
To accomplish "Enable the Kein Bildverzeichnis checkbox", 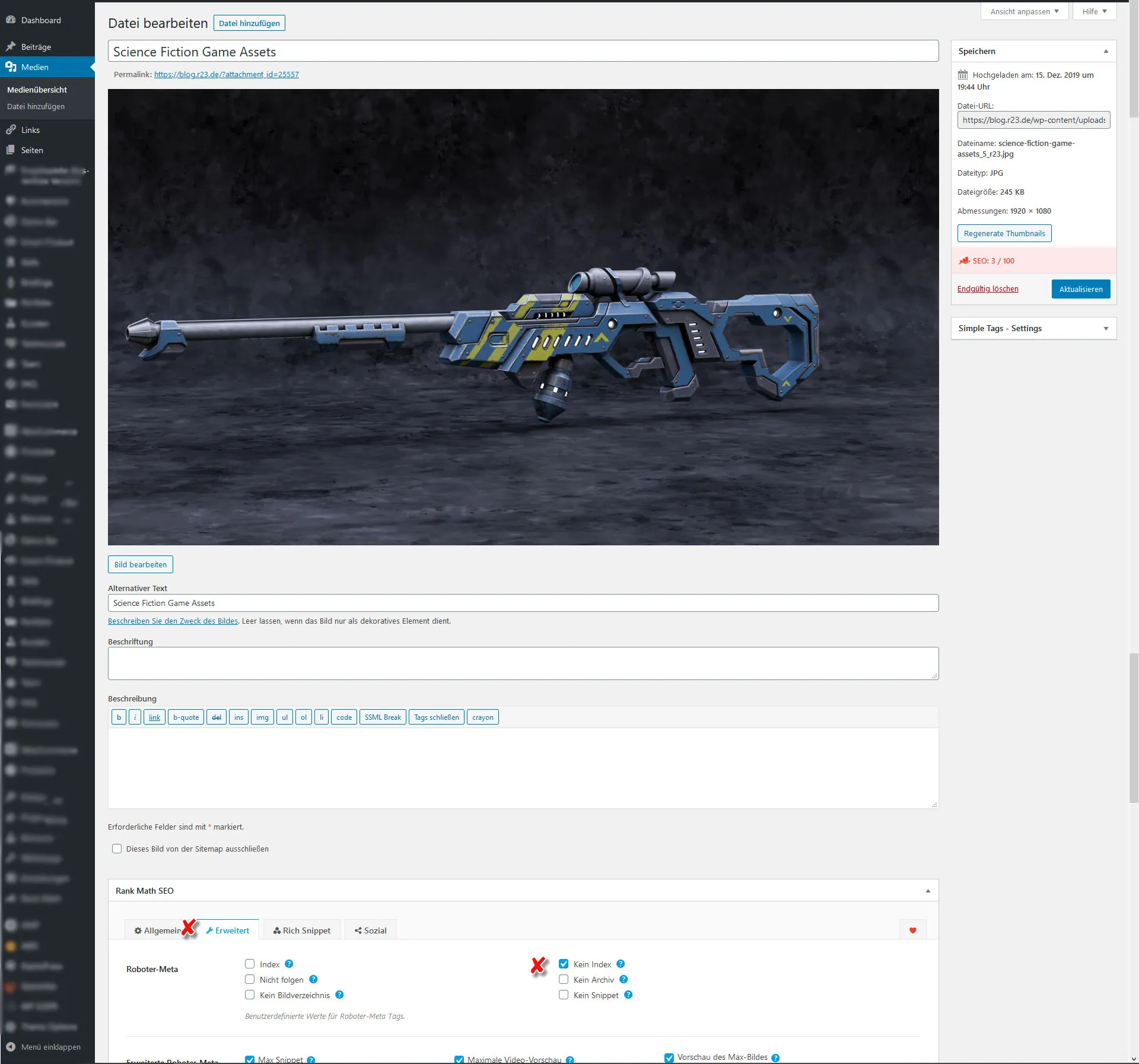I will pos(250,995).
